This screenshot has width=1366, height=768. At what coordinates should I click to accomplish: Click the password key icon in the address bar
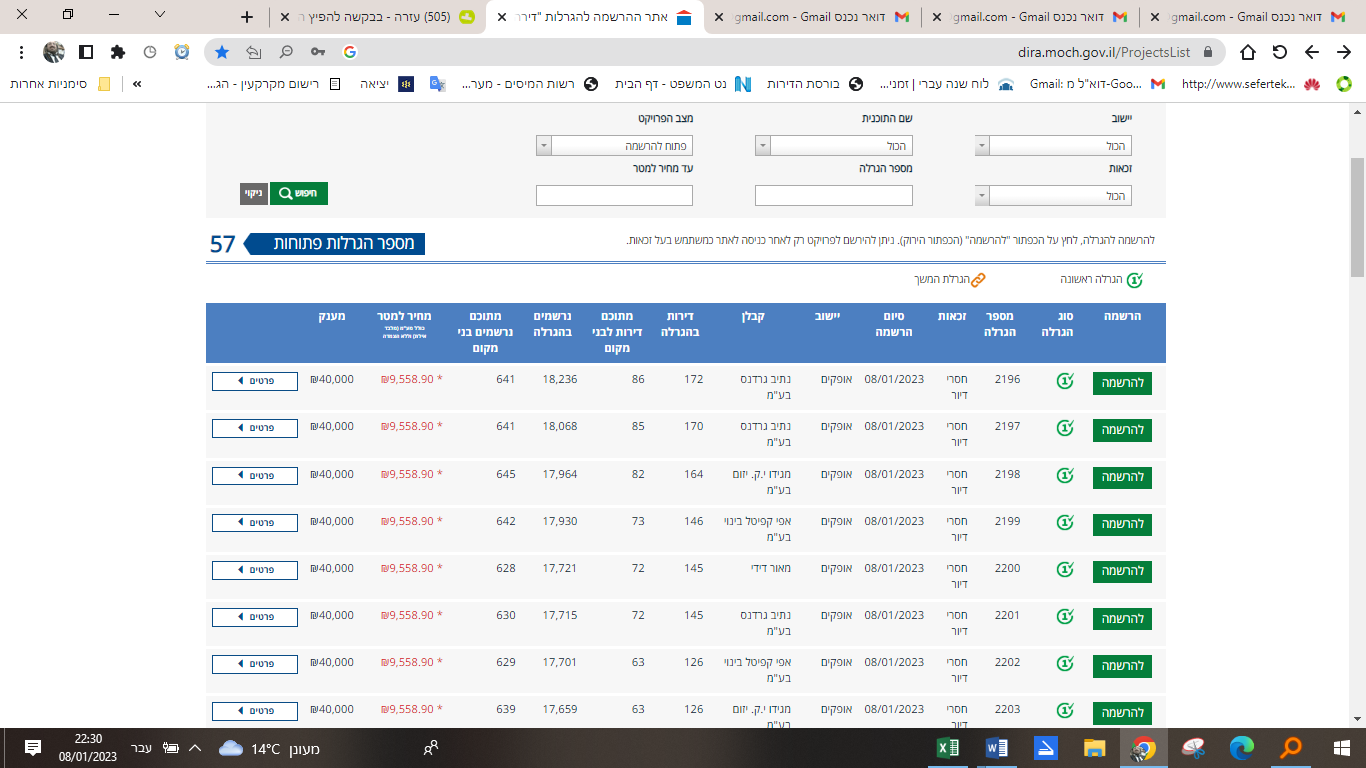tap(317, 52)
